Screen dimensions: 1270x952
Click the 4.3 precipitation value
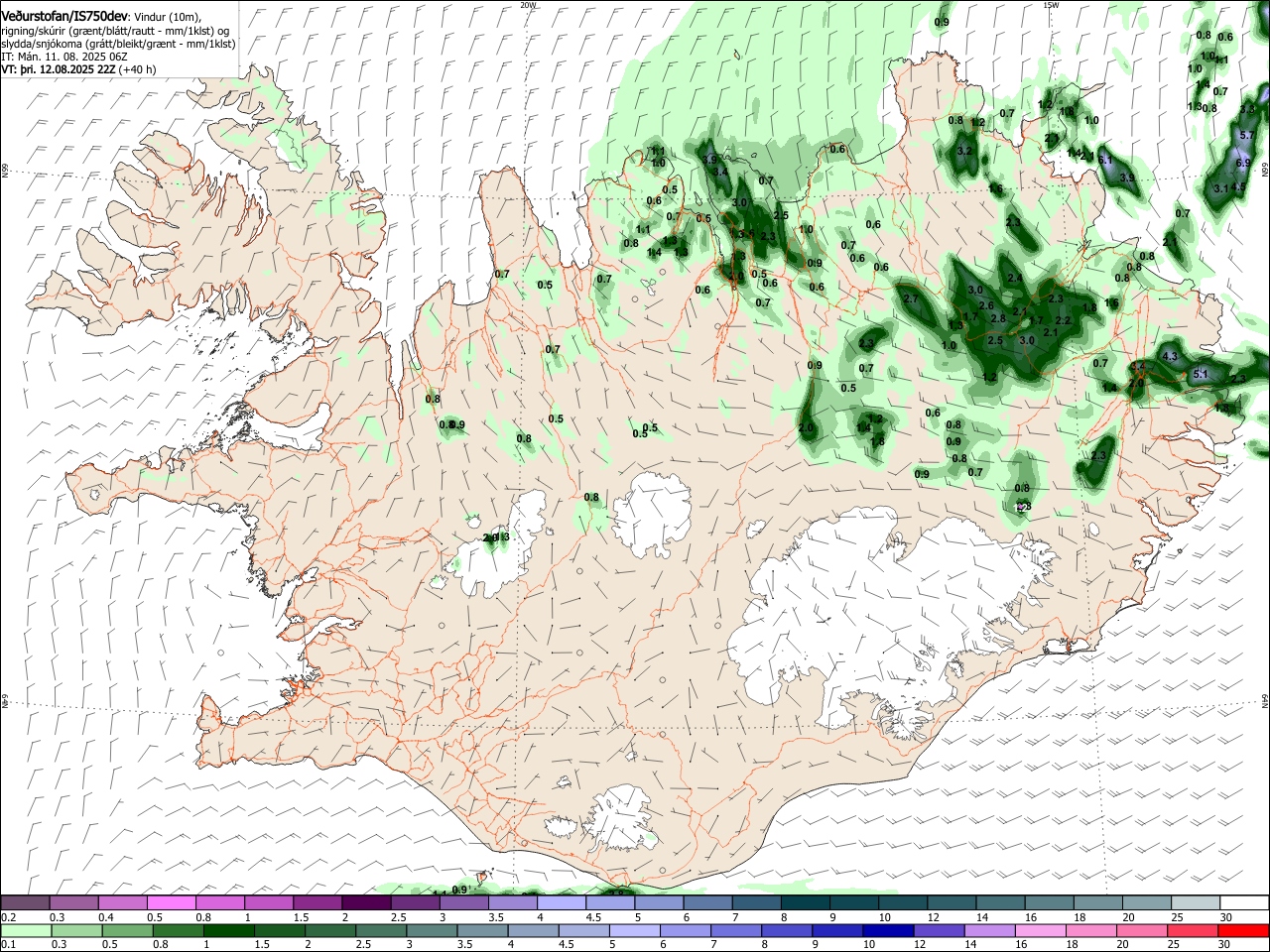(x=1169, y=356)
